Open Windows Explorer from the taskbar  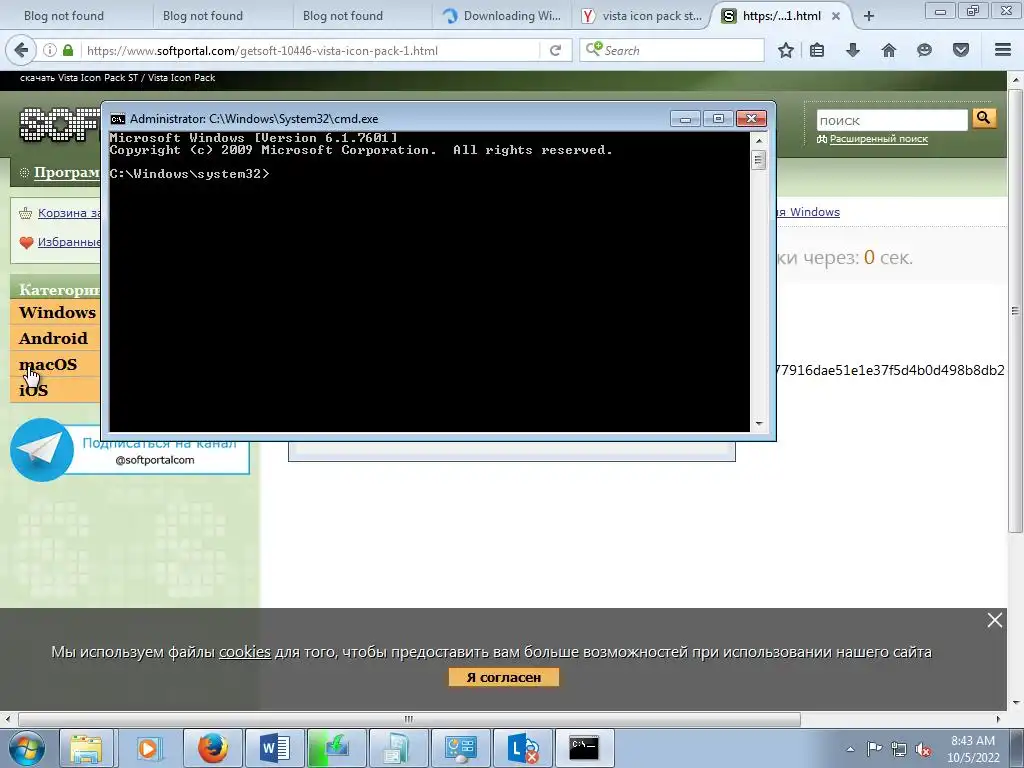[86, 748]
